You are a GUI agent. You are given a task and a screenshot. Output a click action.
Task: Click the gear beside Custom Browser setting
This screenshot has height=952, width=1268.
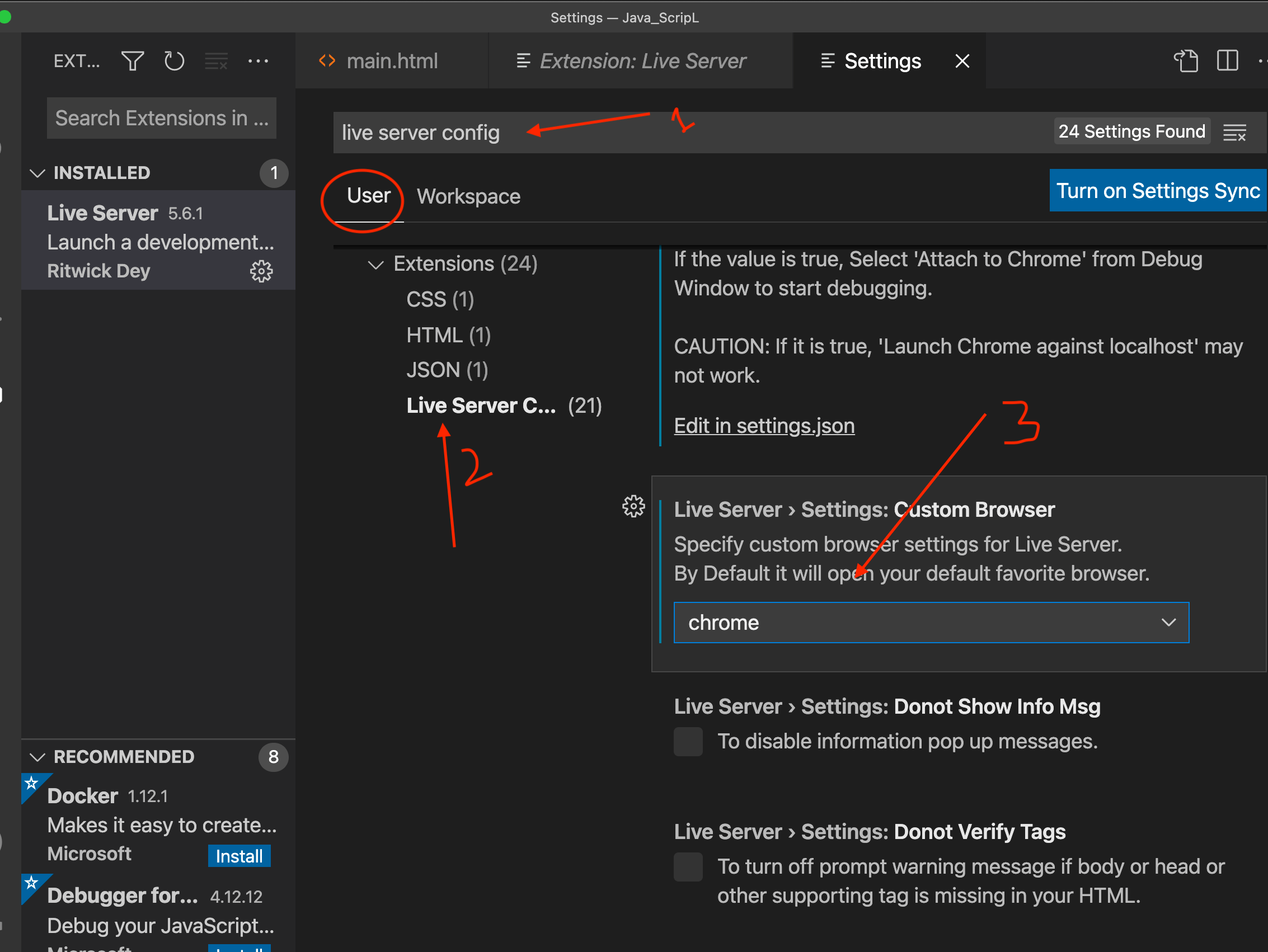pyautogui.click(x=633, y=506)
